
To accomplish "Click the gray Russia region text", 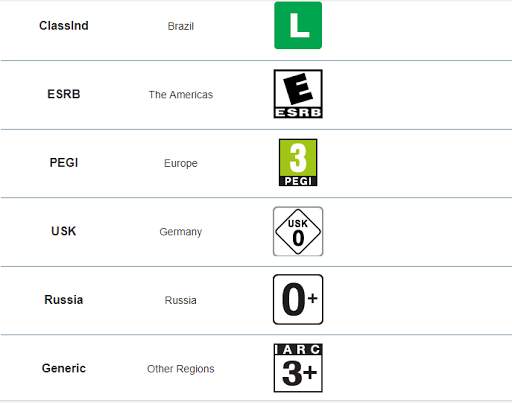I will tap(181, 300).
